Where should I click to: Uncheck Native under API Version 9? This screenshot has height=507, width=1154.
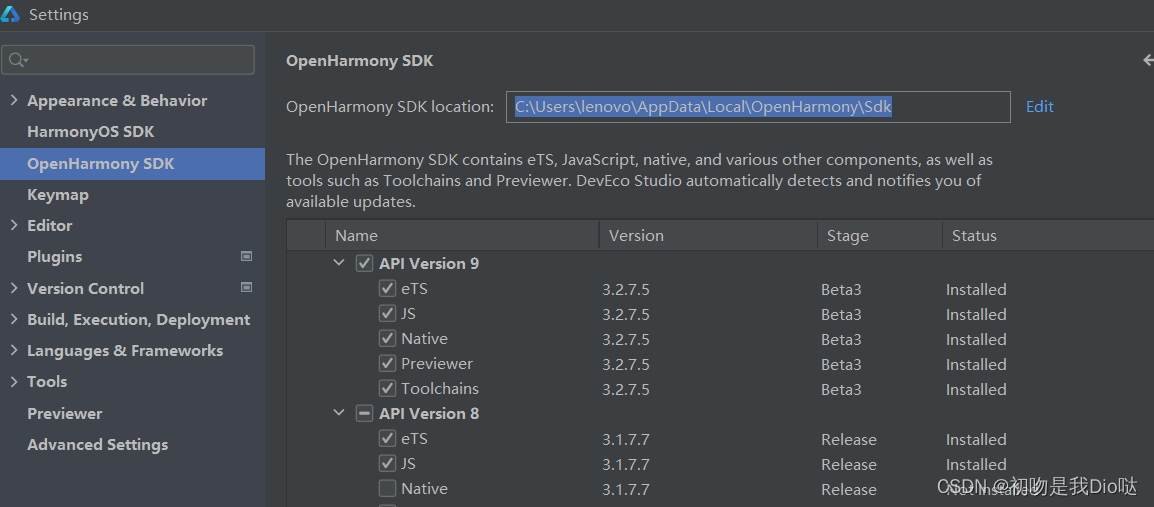[387, 338]
